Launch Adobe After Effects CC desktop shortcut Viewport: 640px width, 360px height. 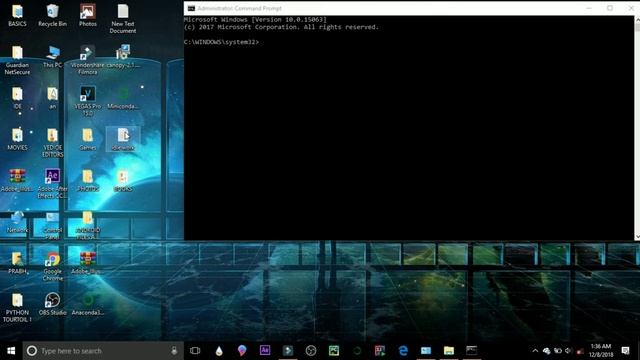pos(52,184)
